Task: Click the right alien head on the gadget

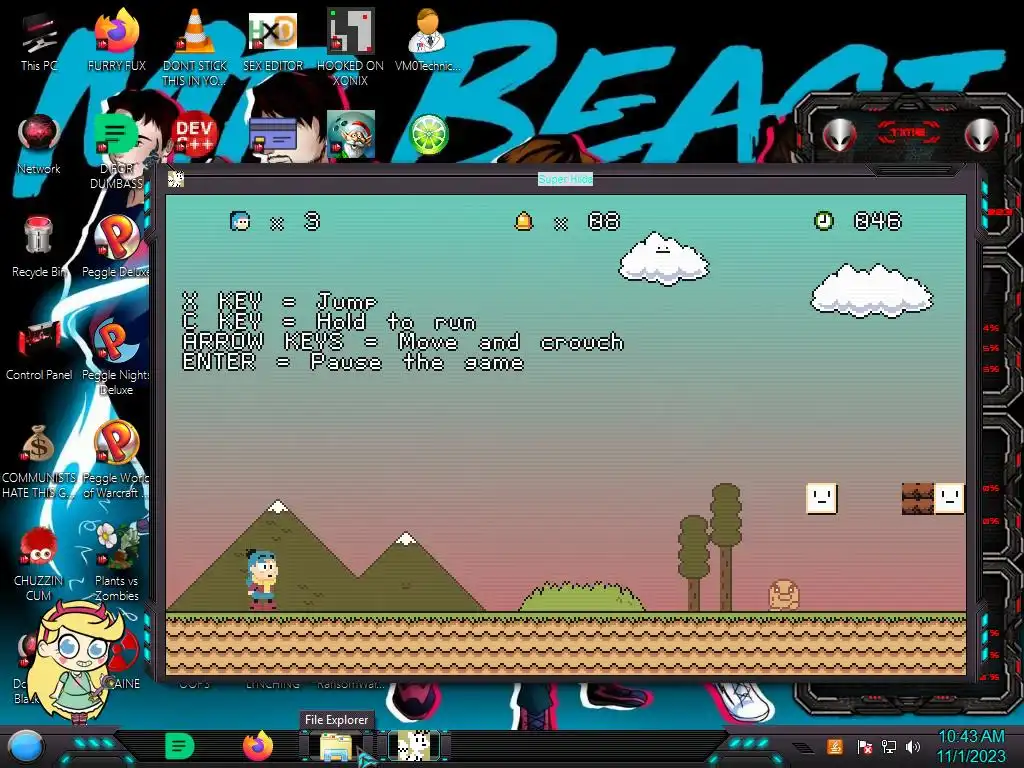Action: pos(982,136)
